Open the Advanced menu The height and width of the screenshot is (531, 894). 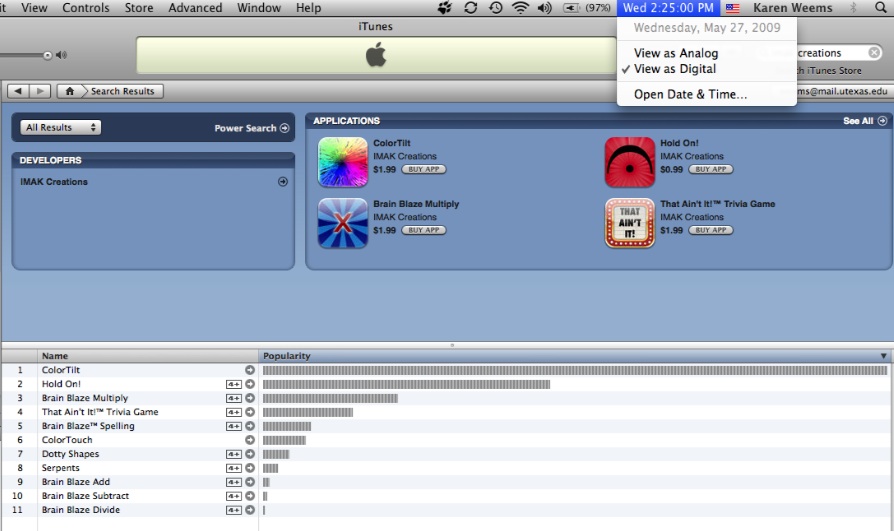pos(195,7)
